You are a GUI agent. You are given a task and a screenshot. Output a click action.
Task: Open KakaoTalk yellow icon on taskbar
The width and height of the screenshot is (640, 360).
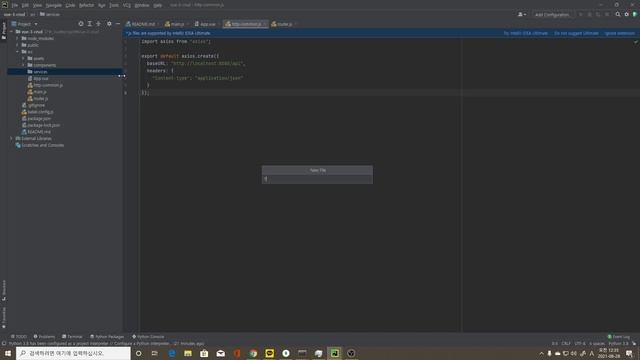[269, 353]
